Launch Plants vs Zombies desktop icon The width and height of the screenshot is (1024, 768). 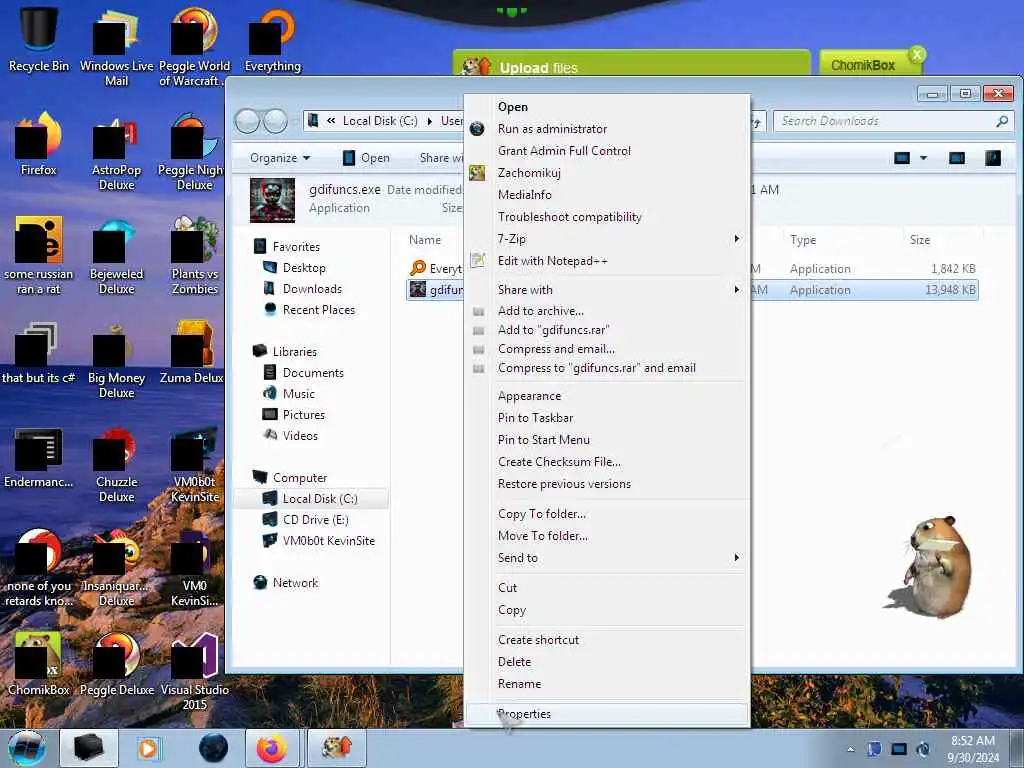pyautogui.click(x=195, y=256)
